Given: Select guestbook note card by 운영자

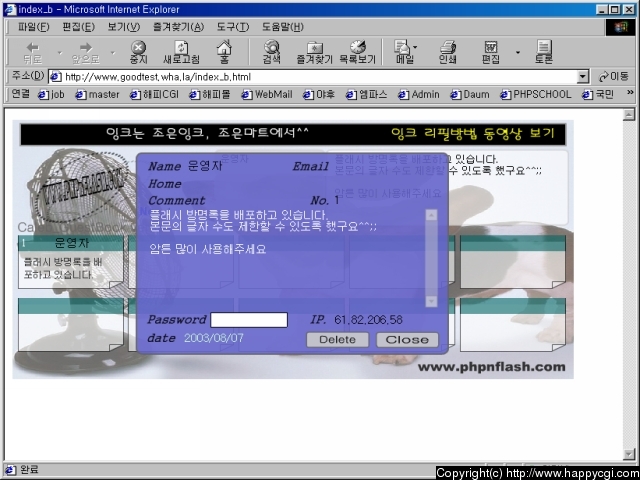Looking at the screenshot, I should (71, 262).
